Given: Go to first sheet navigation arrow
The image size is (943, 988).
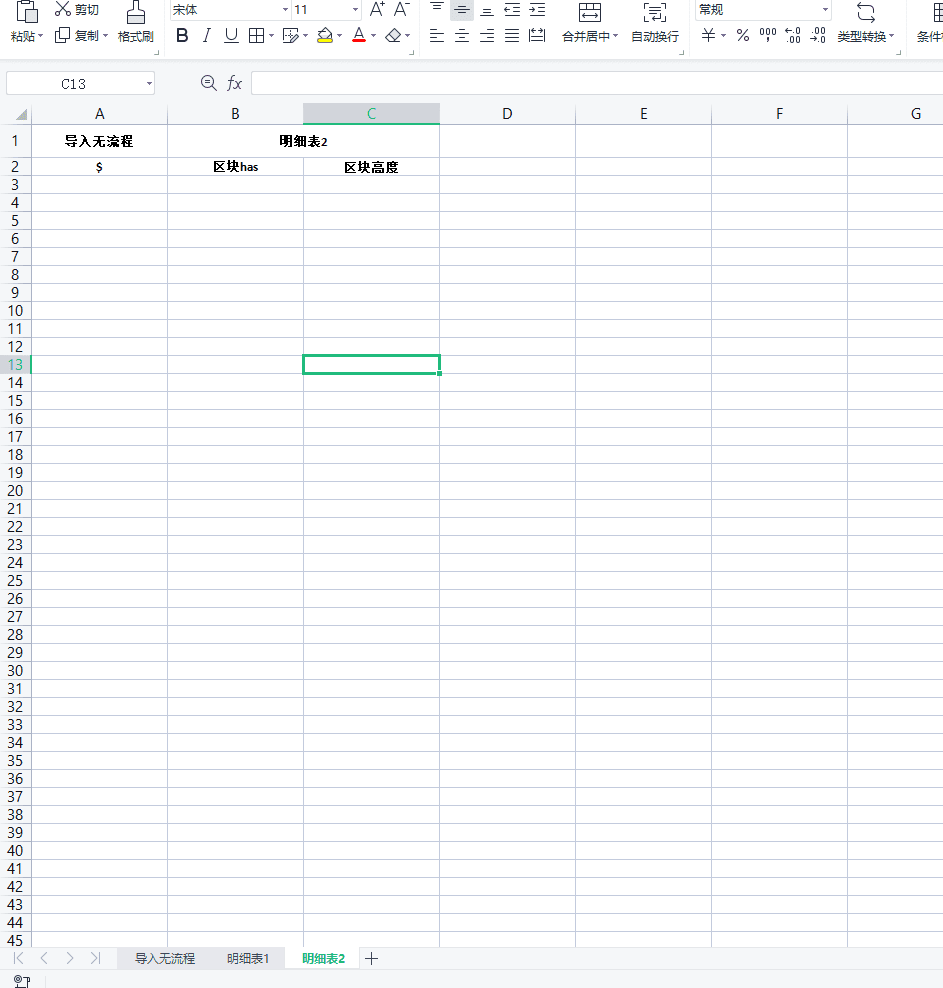Looking at the screenshot, I should pyautogui.click(x=18, y=958).
